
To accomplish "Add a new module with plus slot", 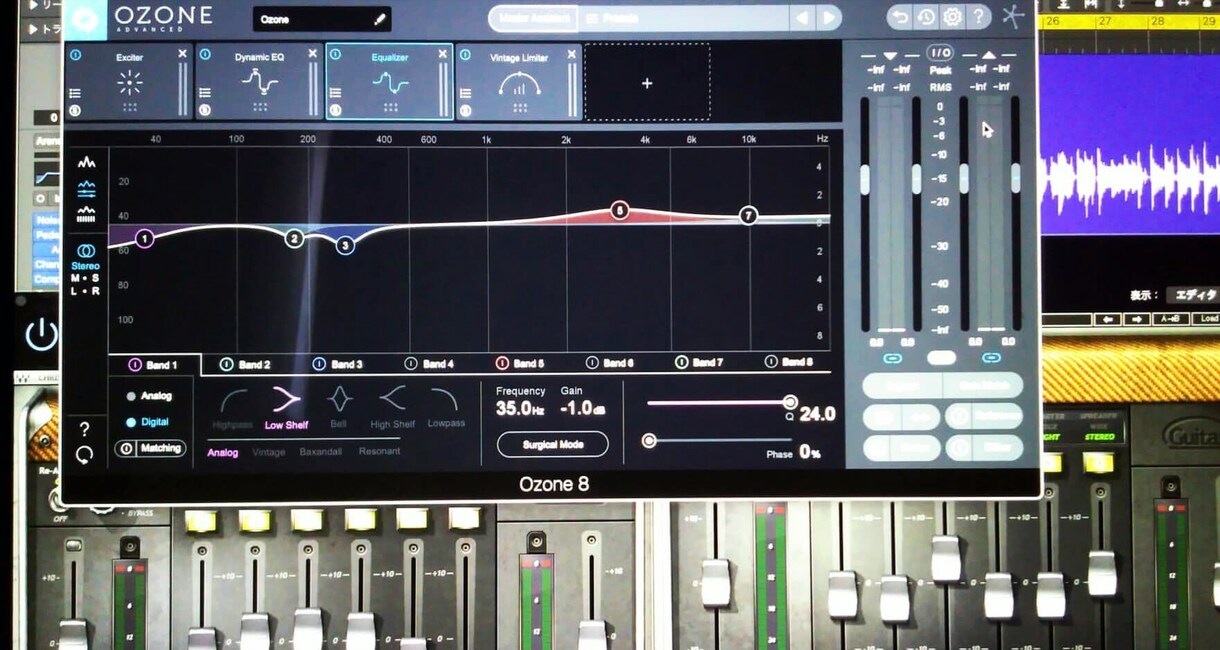I will 647,83.
